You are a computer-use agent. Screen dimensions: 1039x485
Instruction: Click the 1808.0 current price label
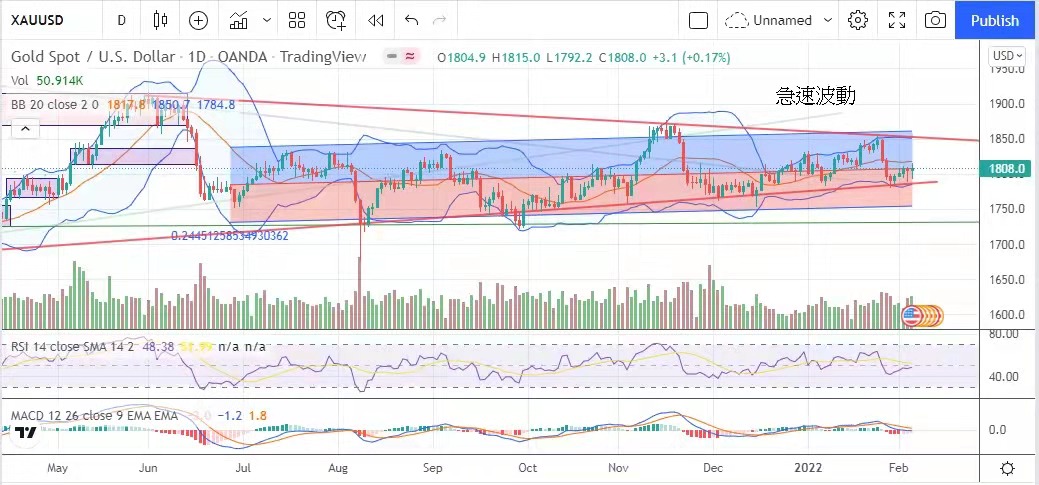click(1007, 170)
